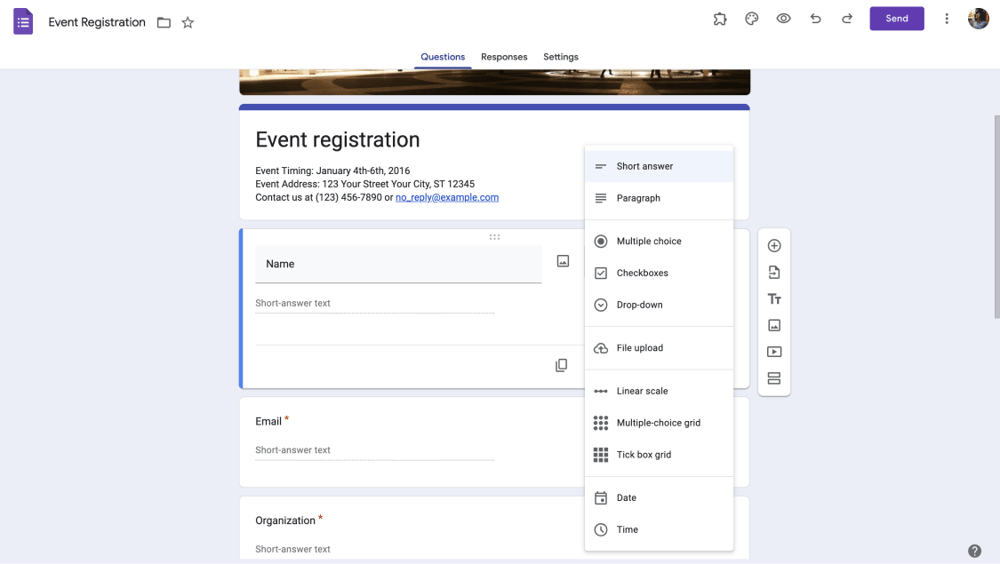The height and width of the screenshot is (564, 1000).
Task: Click the import questions icon
Action: click(x=774, y=272)
